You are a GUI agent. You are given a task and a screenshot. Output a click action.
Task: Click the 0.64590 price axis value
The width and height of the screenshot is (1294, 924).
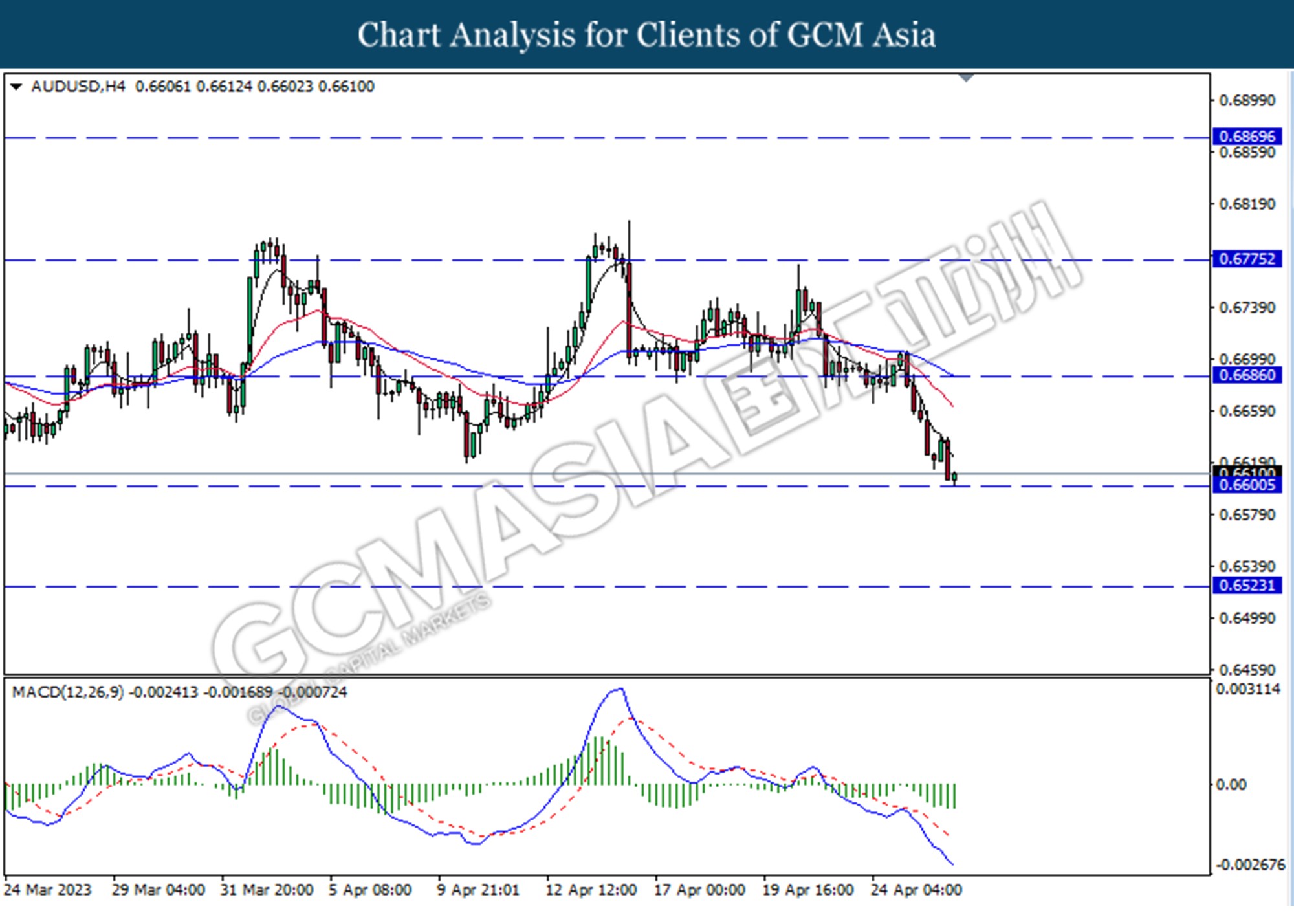(1247, 670)
